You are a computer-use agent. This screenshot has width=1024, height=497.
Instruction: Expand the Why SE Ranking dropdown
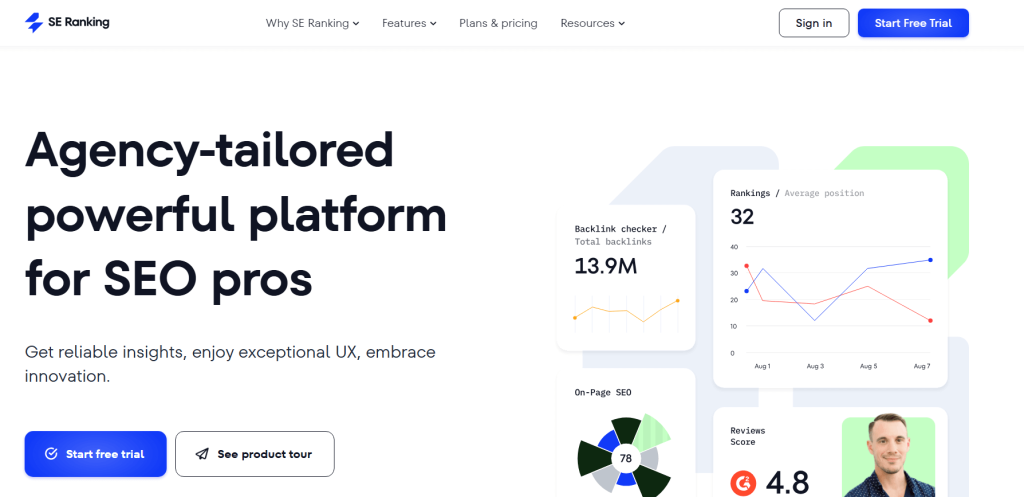[x=312, y=23]
